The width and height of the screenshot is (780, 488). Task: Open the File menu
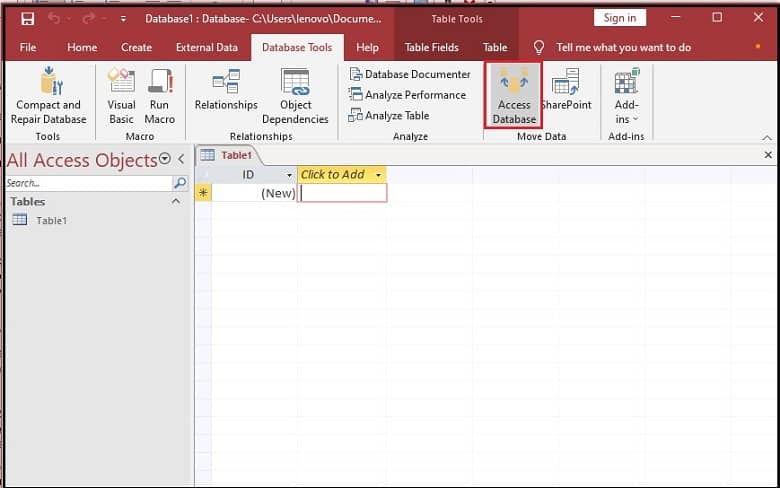(x=28, y=47)
